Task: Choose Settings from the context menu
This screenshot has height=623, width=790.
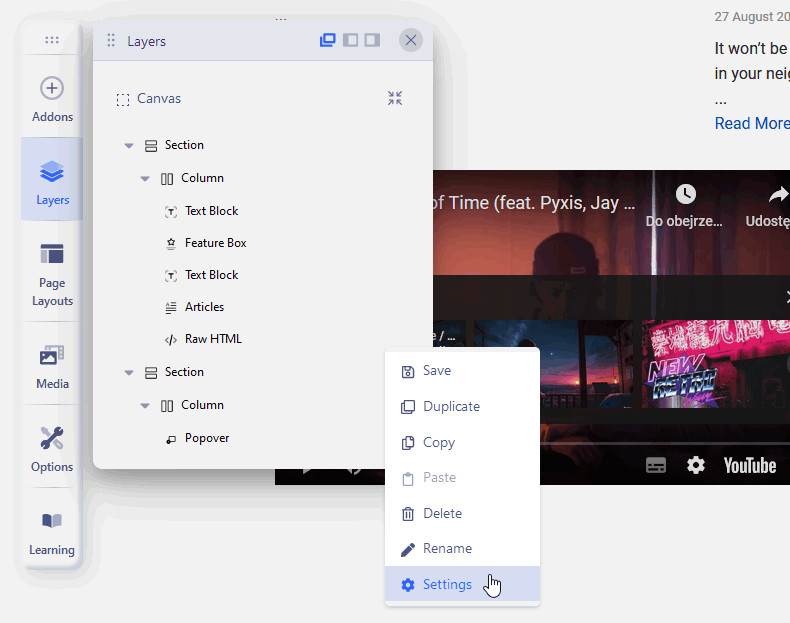Action: tap(447, 584)
